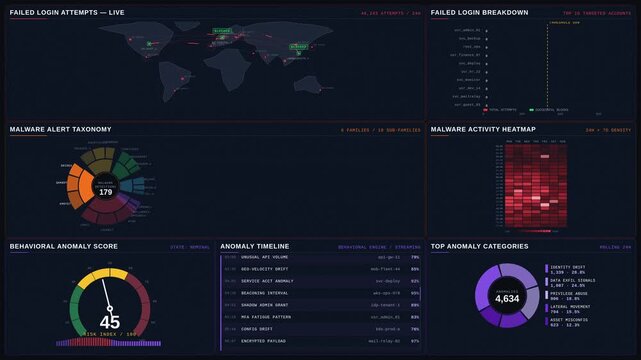Click the green blocked tag over East Asia
Screen dimensions: 641x360
[298, 47]
